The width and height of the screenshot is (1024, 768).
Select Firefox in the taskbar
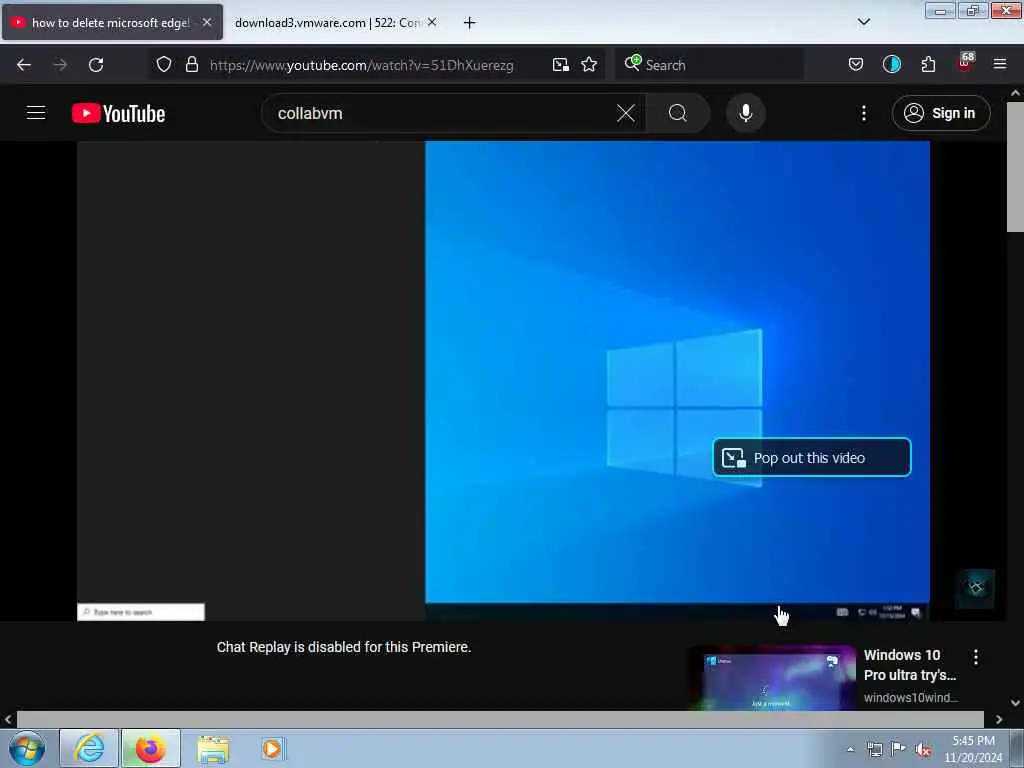(x=150, y=748)
